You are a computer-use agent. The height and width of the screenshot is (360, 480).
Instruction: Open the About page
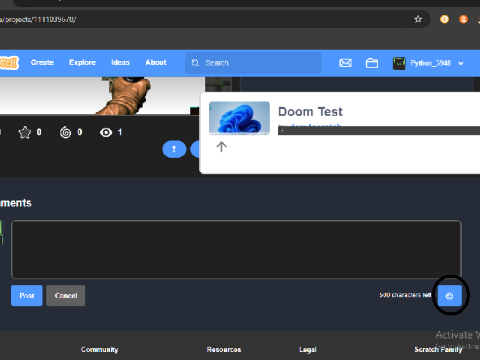point(156,62)
